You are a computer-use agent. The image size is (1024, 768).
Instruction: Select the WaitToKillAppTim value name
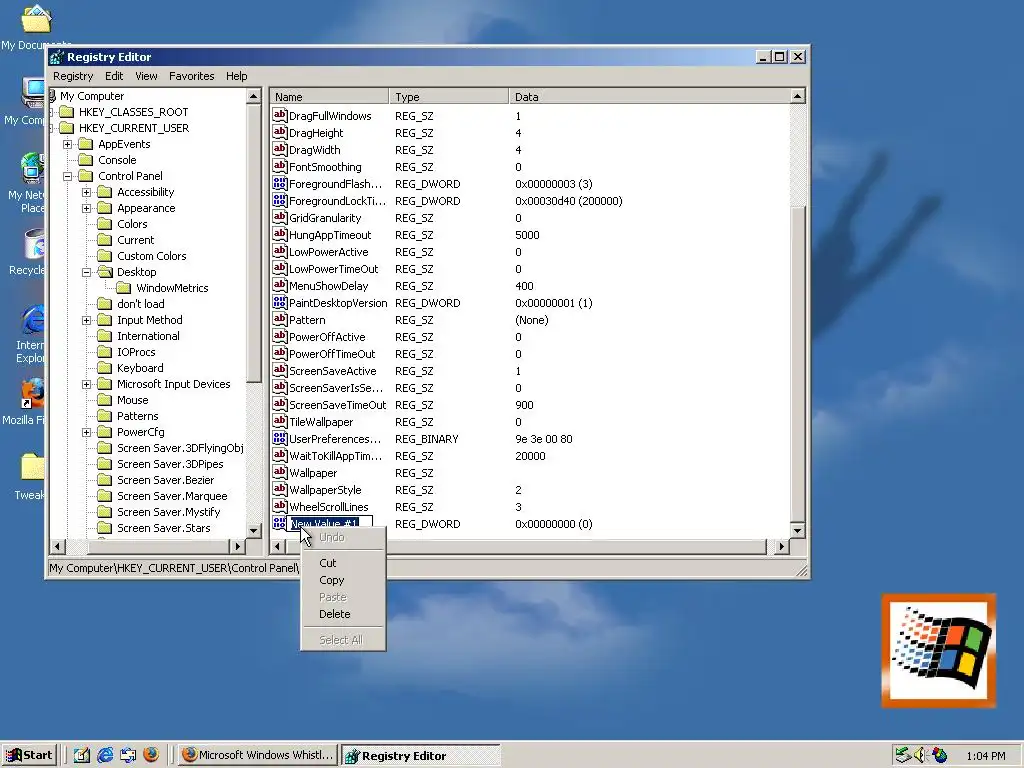336,456
